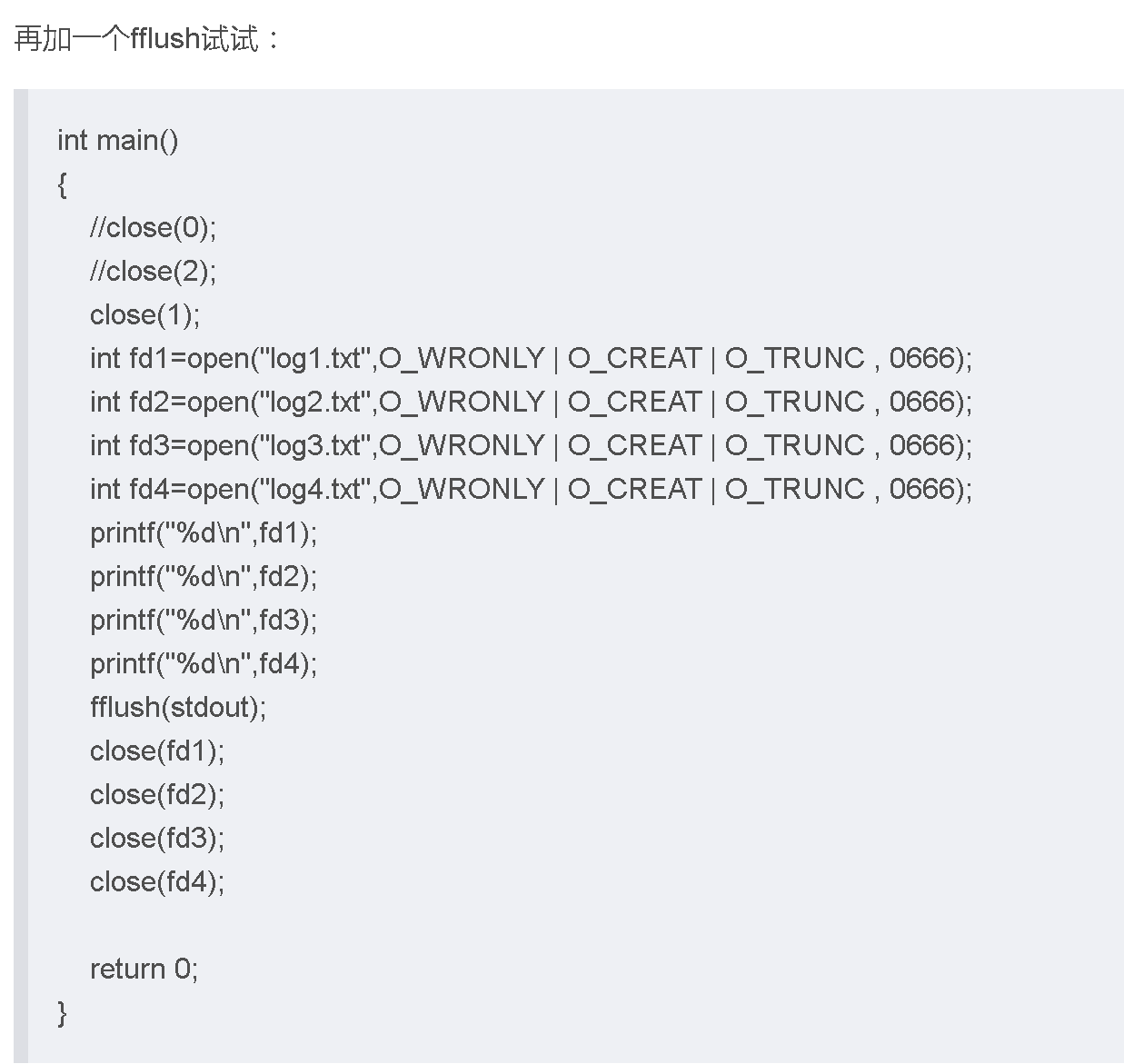The image size is (1124, 1064).
Task: Click the 'return 0;' line
Action: pyautogui.click(x=144, y=969)
